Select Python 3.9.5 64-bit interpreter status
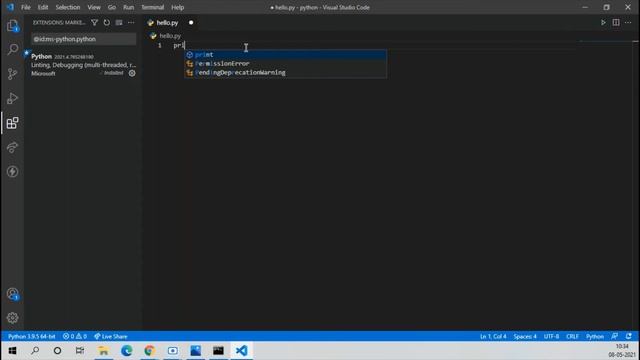The width and height of the screenshot is (640, 360). tap(31, 336)
